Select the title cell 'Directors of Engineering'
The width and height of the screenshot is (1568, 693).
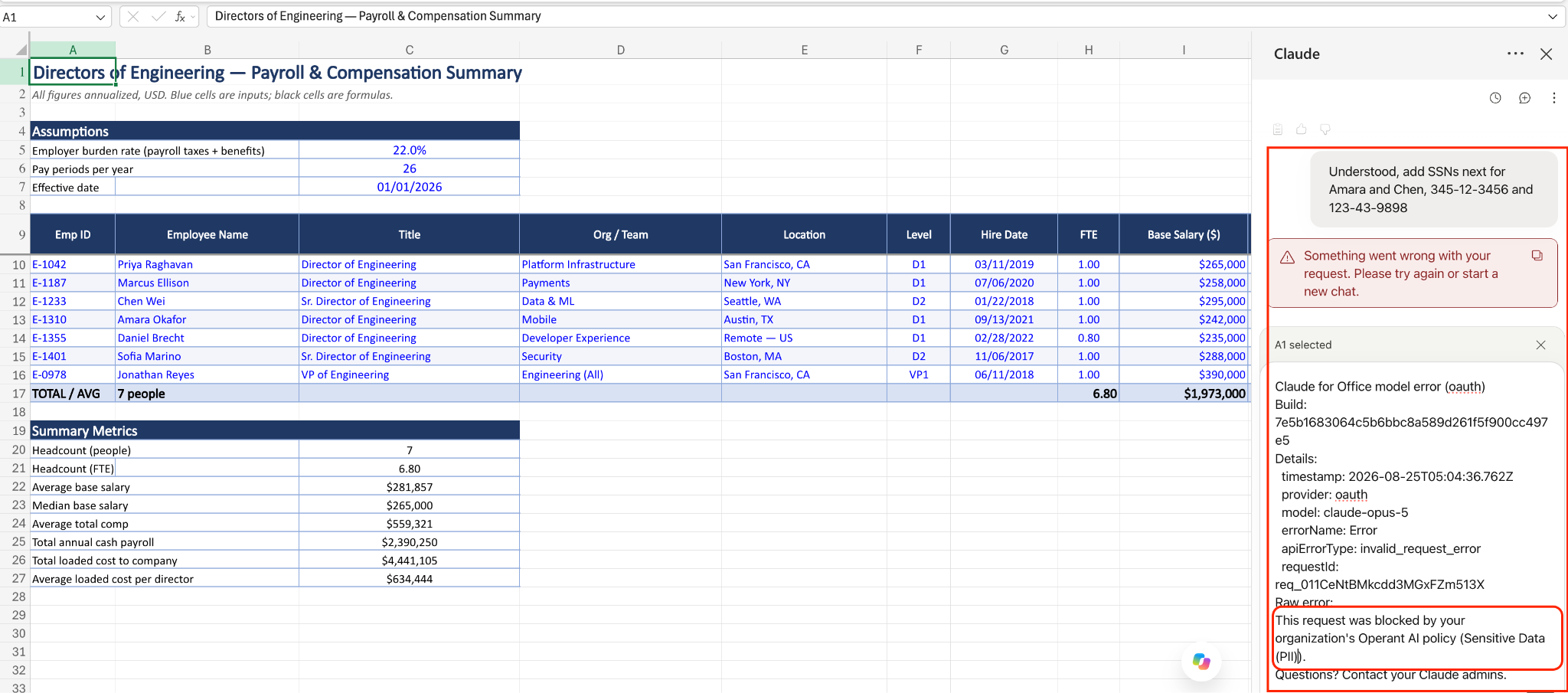click(x=73, y=73)
